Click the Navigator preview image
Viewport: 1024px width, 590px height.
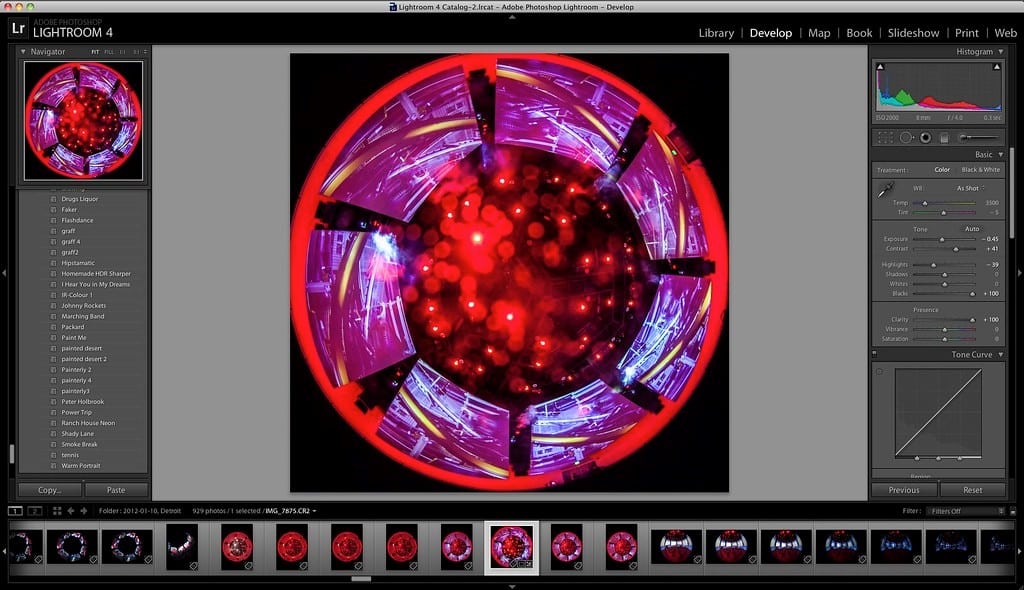point(83,120)
